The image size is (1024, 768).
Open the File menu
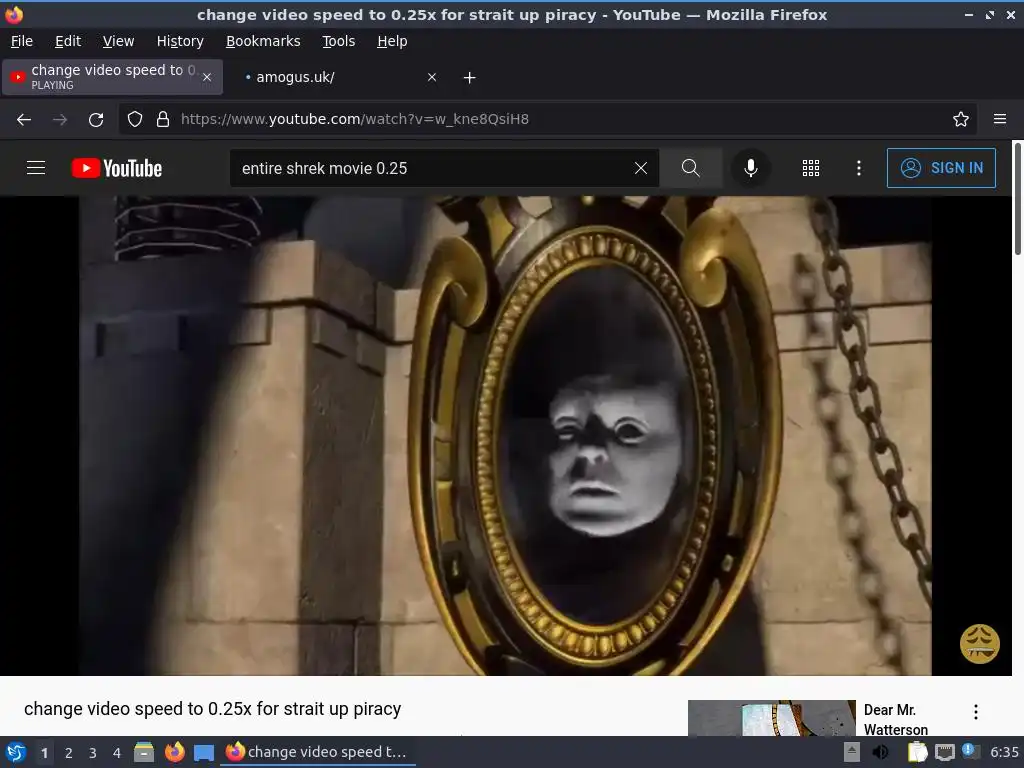(22, 41)
